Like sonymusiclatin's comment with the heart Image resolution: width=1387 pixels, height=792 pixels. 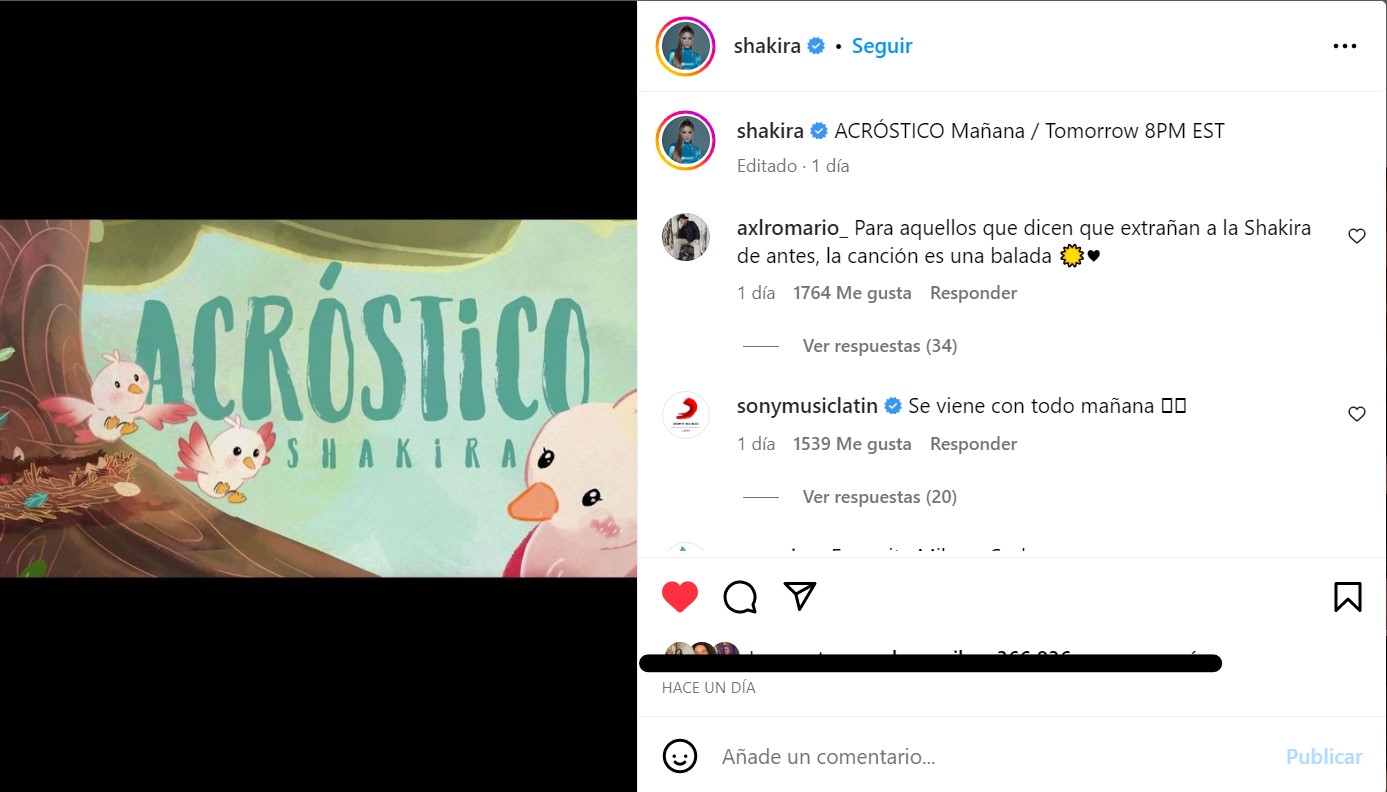click(1357, 414)
